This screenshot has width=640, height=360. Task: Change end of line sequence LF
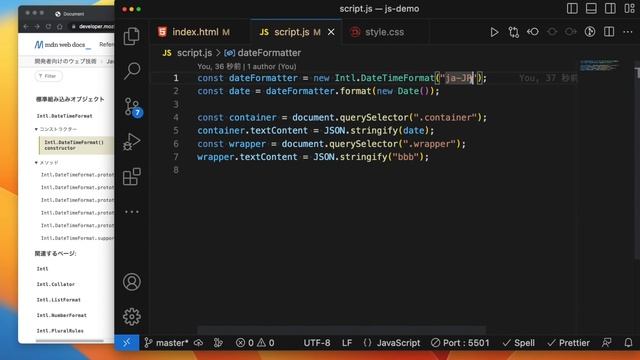point(347,343)
